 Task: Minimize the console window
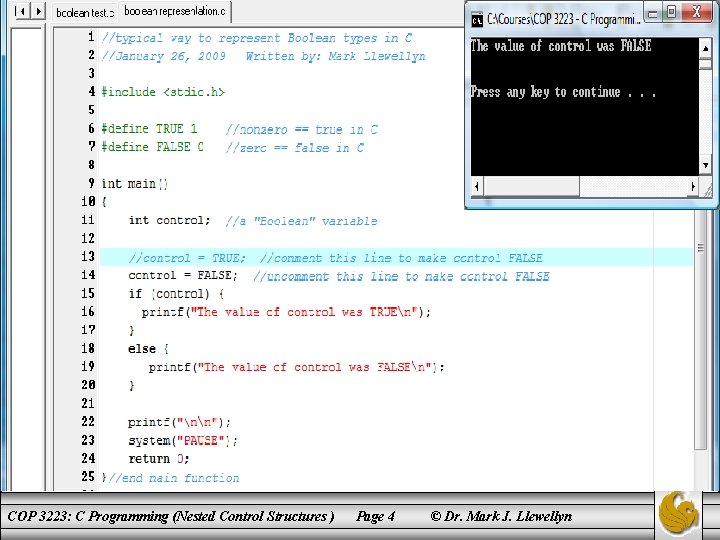[653, 12]
